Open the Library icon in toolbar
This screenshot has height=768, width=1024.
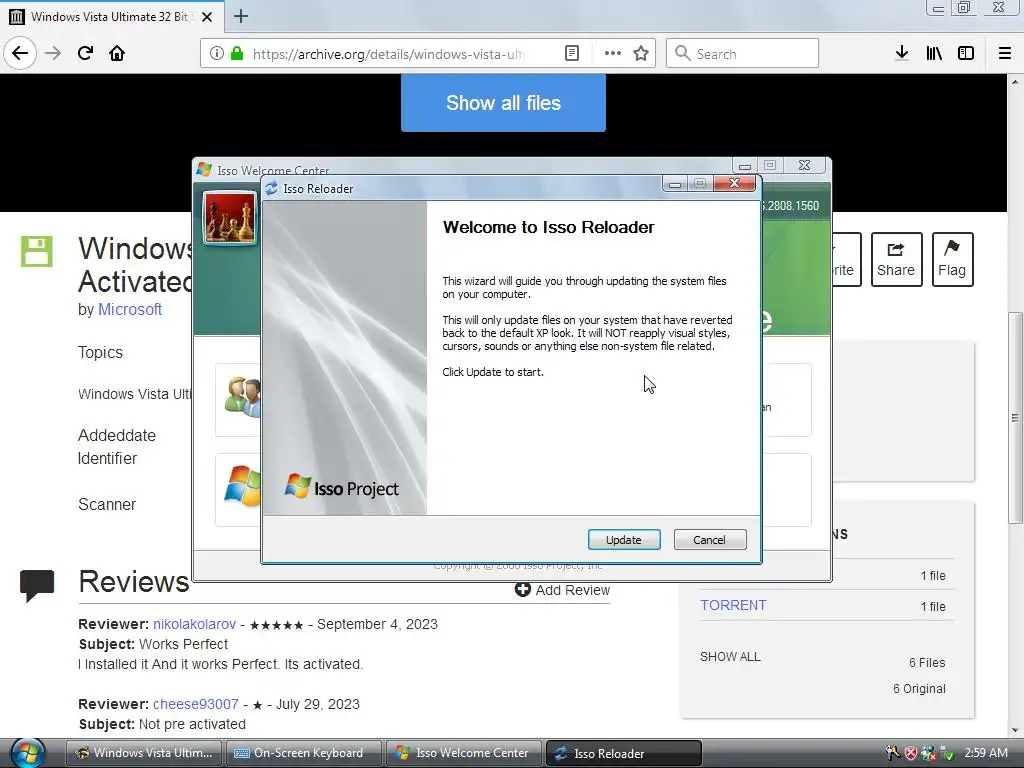point(934,53)
